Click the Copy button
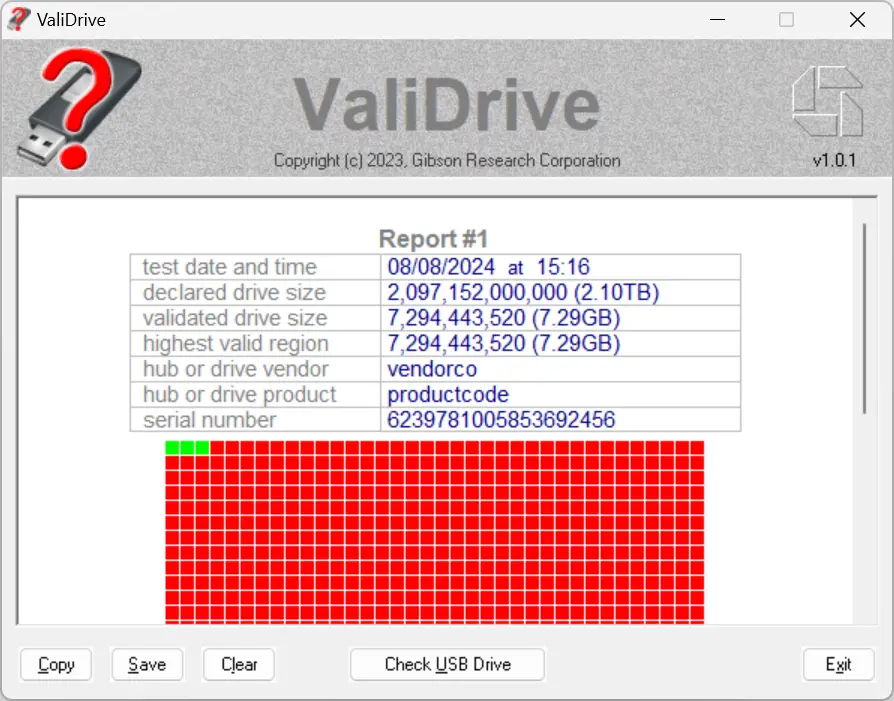Screen dimensions: 894x701 pyautogui.click(x=56, y=664)
